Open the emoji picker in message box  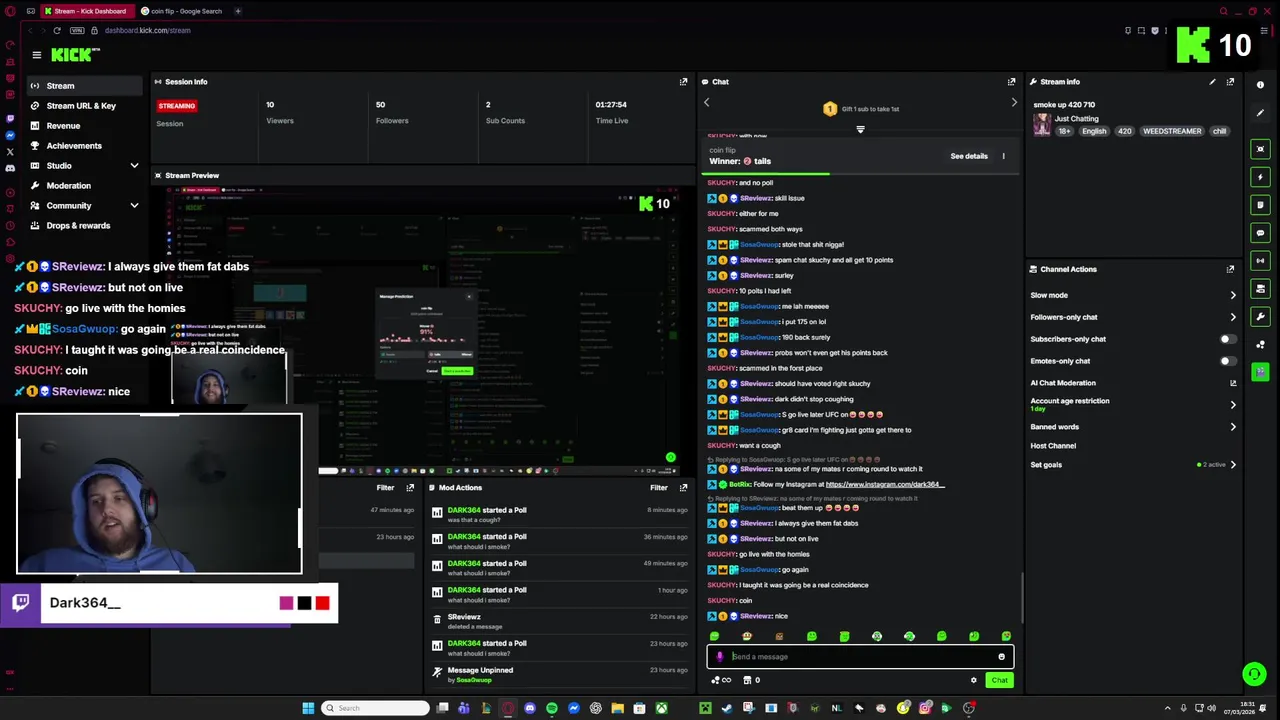1001,657
